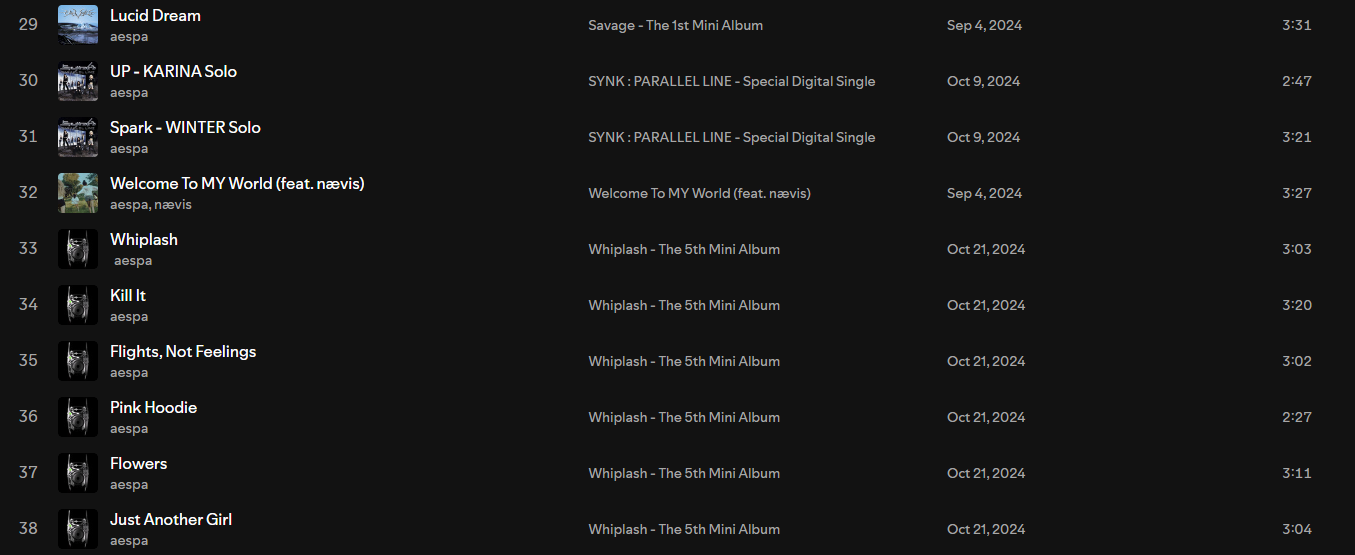Click the Spark - WINTER Solo album art

click(x=78, y=137)
